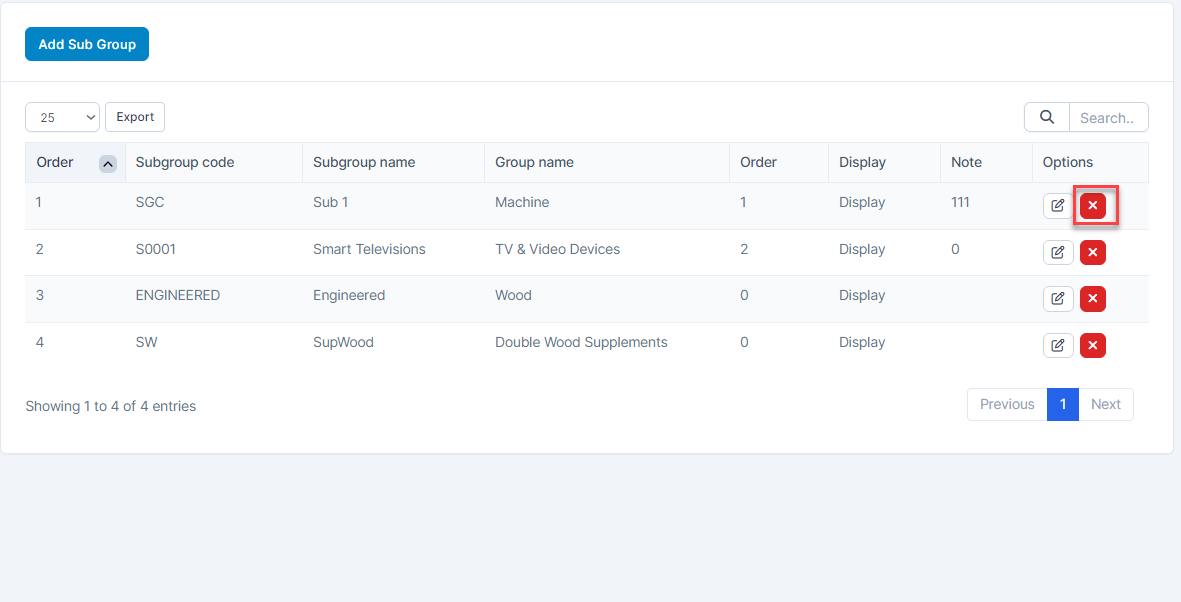Focus the Search input field

(x=1109, y=117)
